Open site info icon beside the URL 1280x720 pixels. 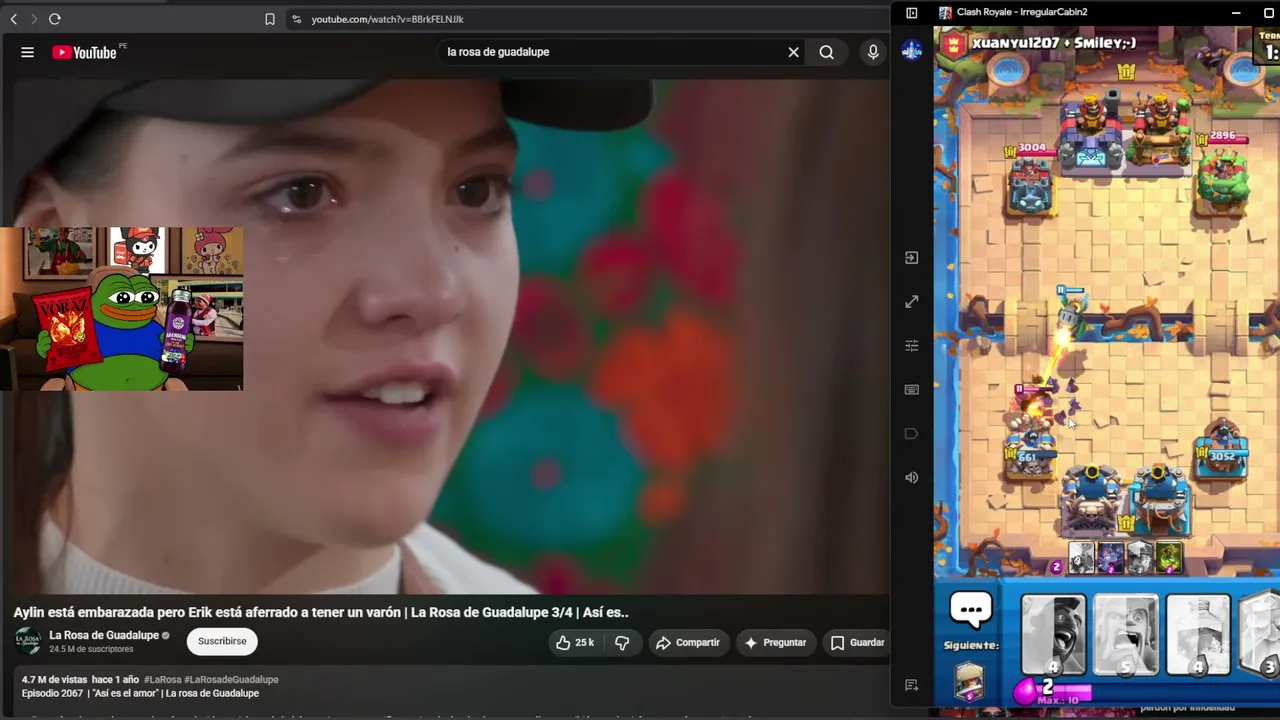(296, 19)
